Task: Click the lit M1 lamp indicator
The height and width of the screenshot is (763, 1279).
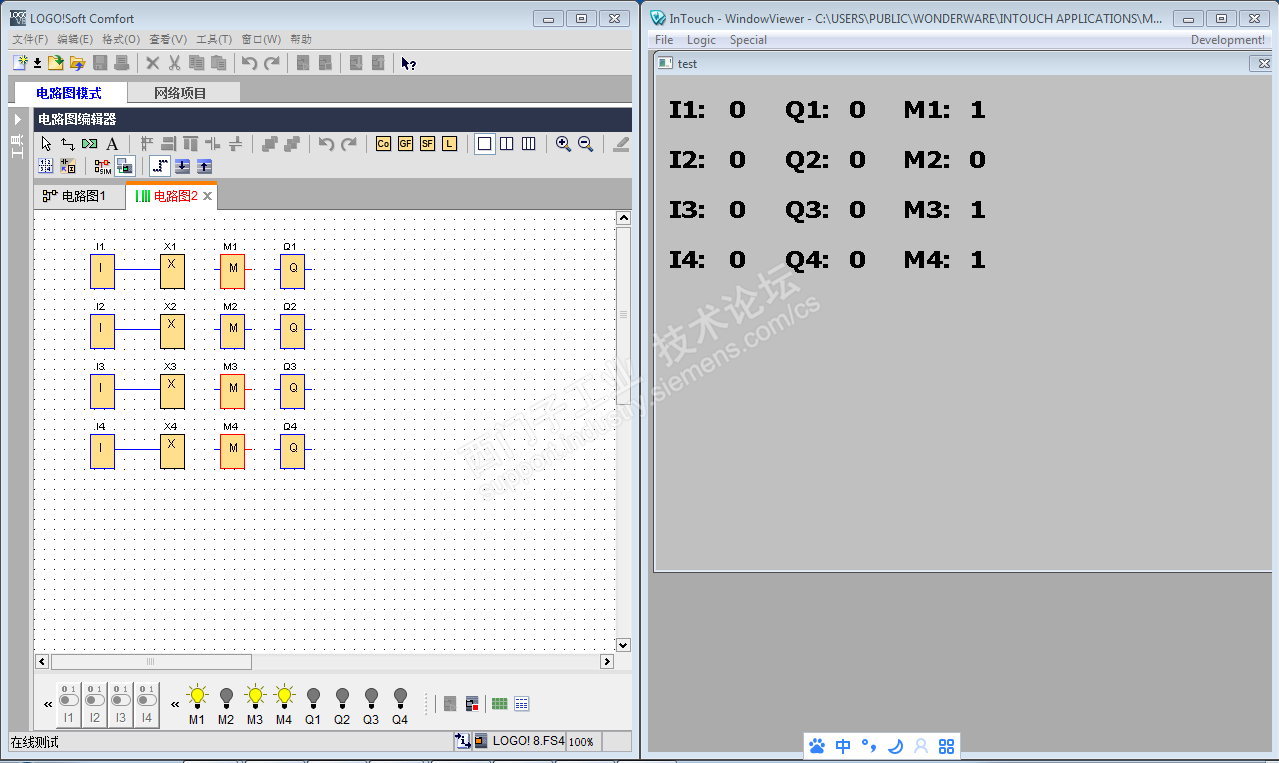Action: tap(197, 697)
